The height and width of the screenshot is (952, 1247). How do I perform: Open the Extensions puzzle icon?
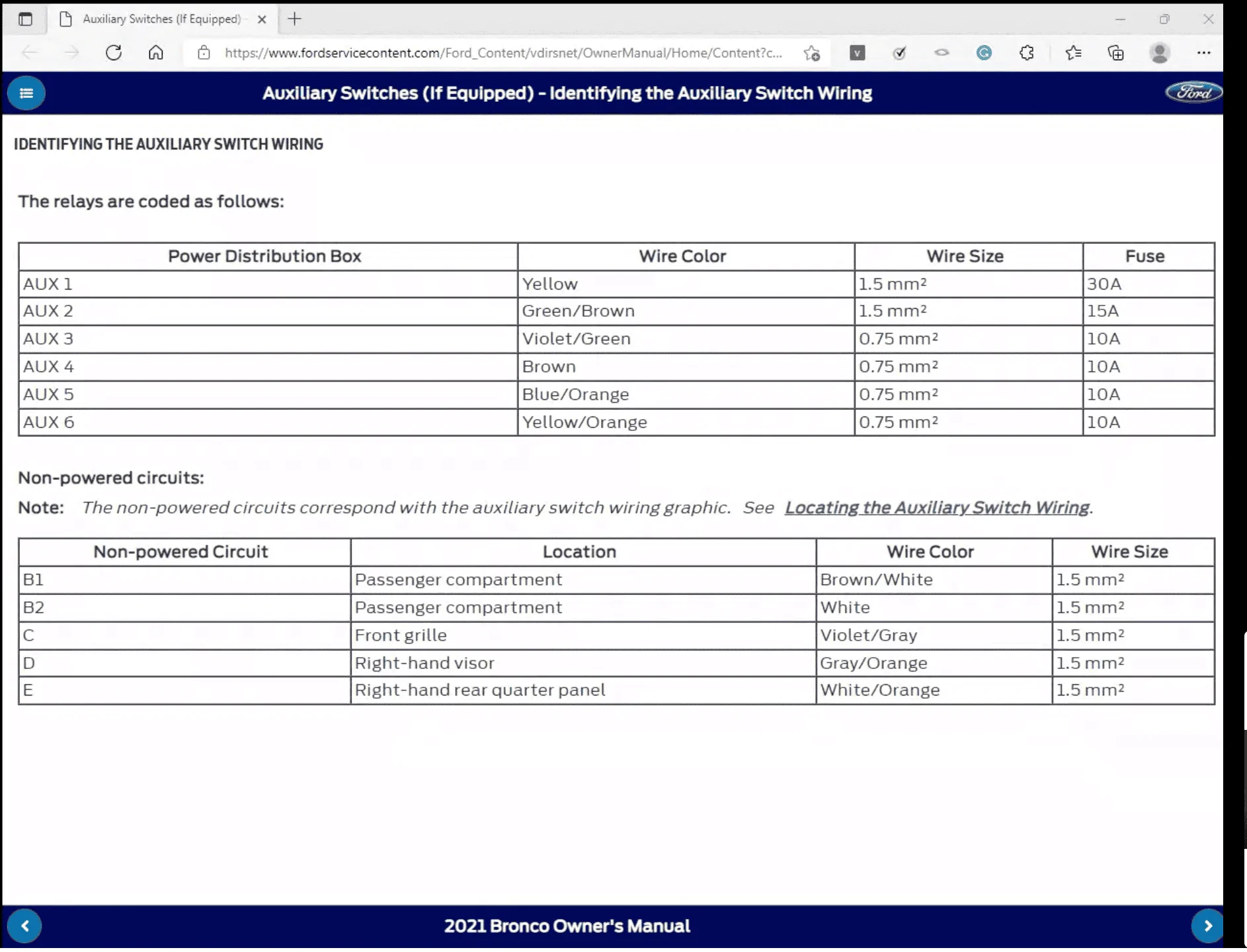[x=1026, y=53]
